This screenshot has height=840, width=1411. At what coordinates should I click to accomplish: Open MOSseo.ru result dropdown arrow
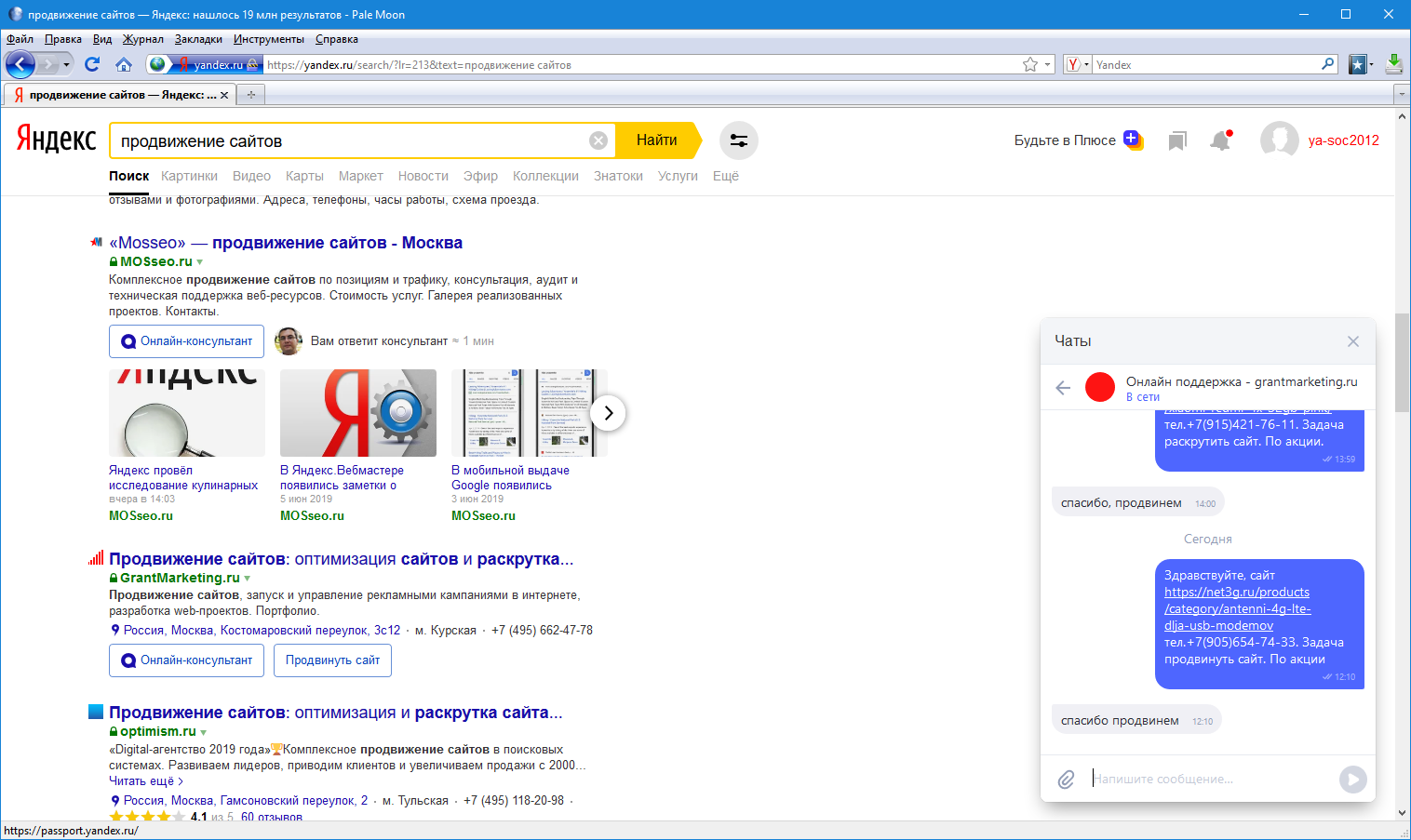tap(200, 262)
